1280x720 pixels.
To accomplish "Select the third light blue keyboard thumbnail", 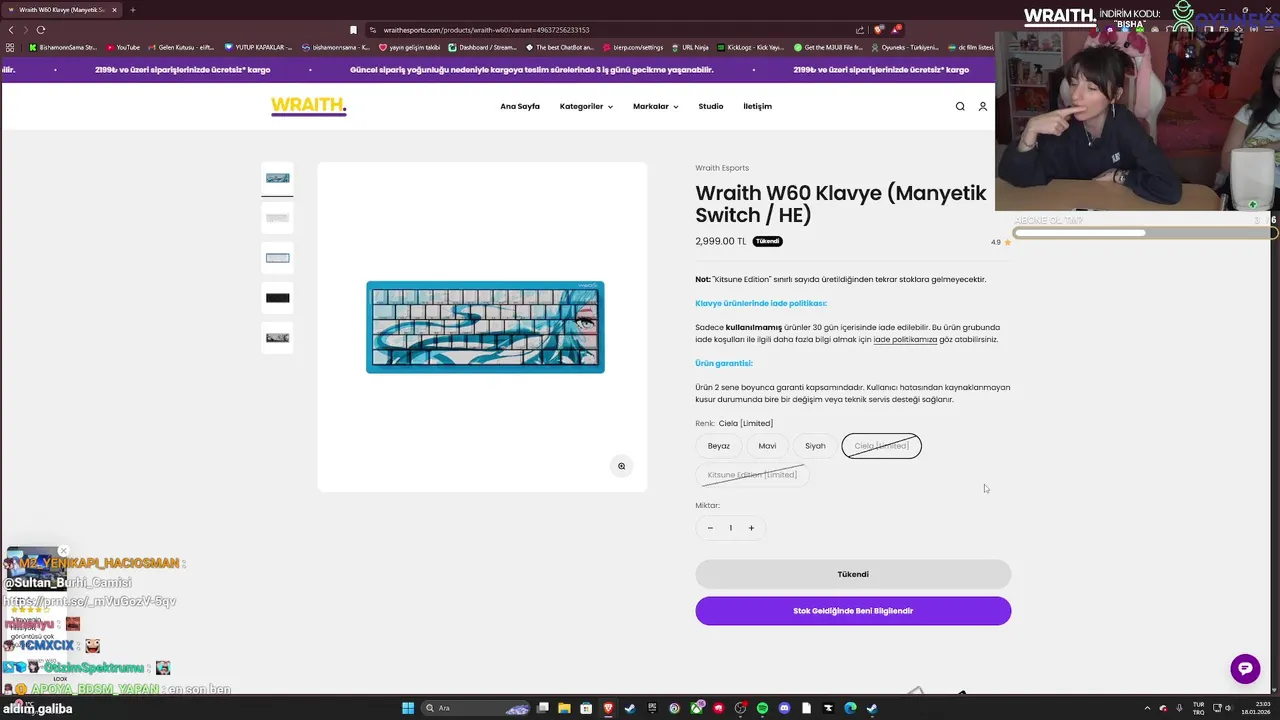I will tap(277, 258).
